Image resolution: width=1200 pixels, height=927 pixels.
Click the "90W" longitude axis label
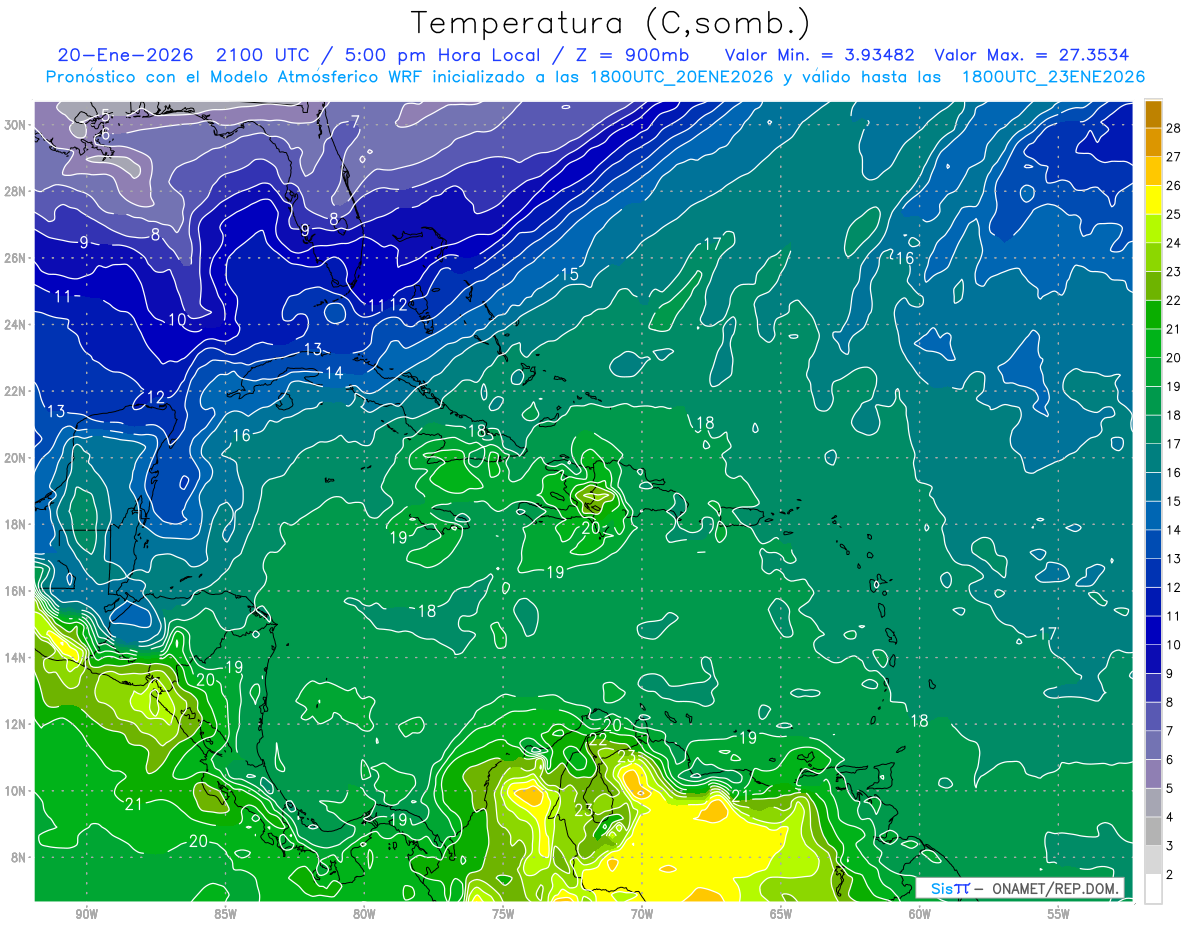(86, 915)
